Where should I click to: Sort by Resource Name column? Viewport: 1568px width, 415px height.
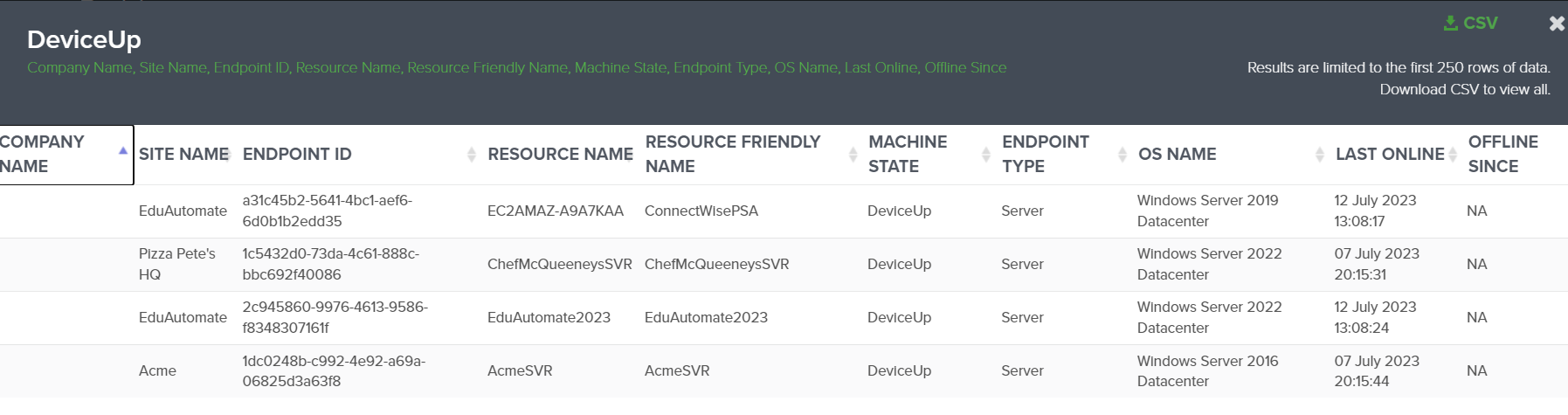tap(560, 155)
